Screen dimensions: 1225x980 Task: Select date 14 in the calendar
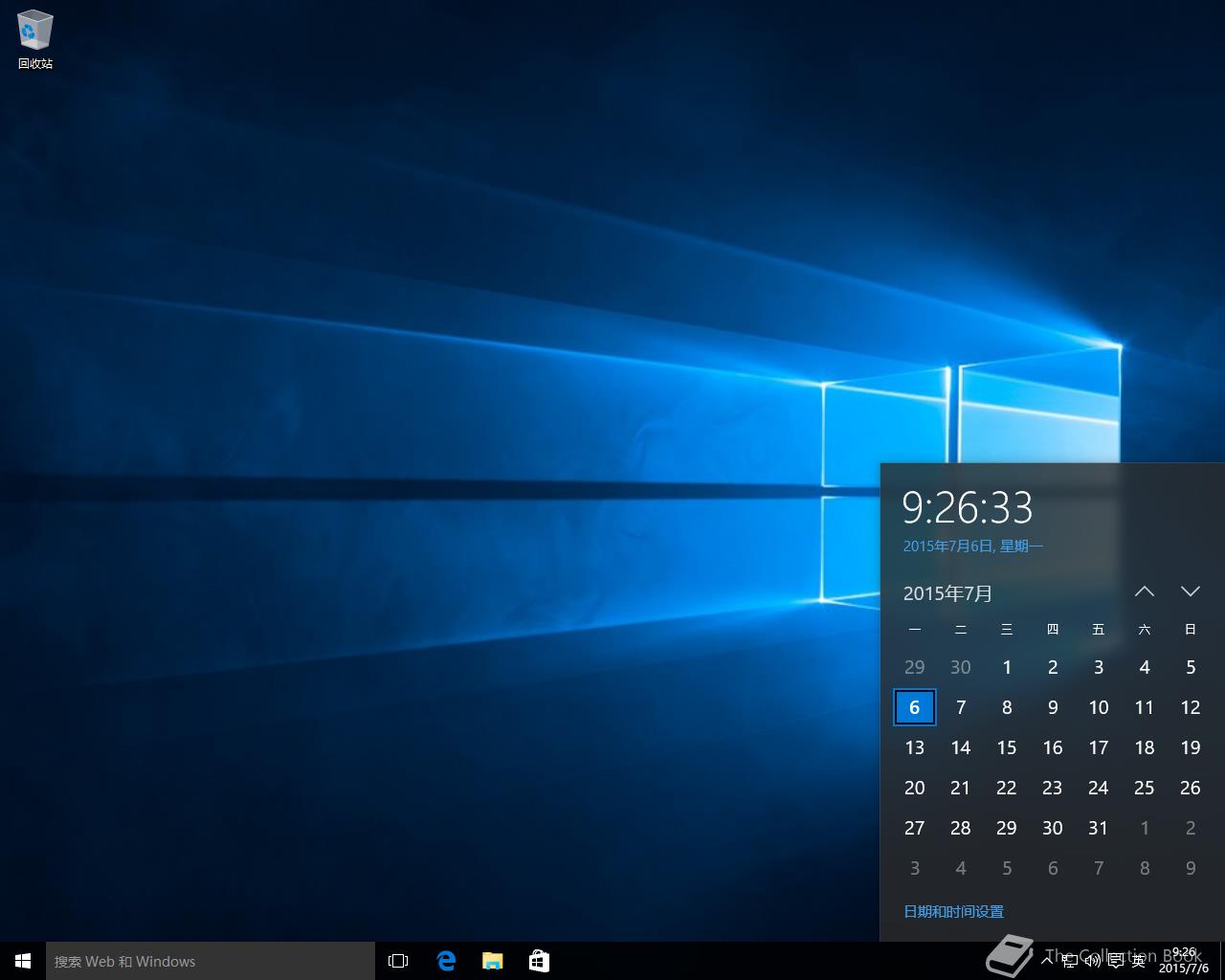click(961, 747)
